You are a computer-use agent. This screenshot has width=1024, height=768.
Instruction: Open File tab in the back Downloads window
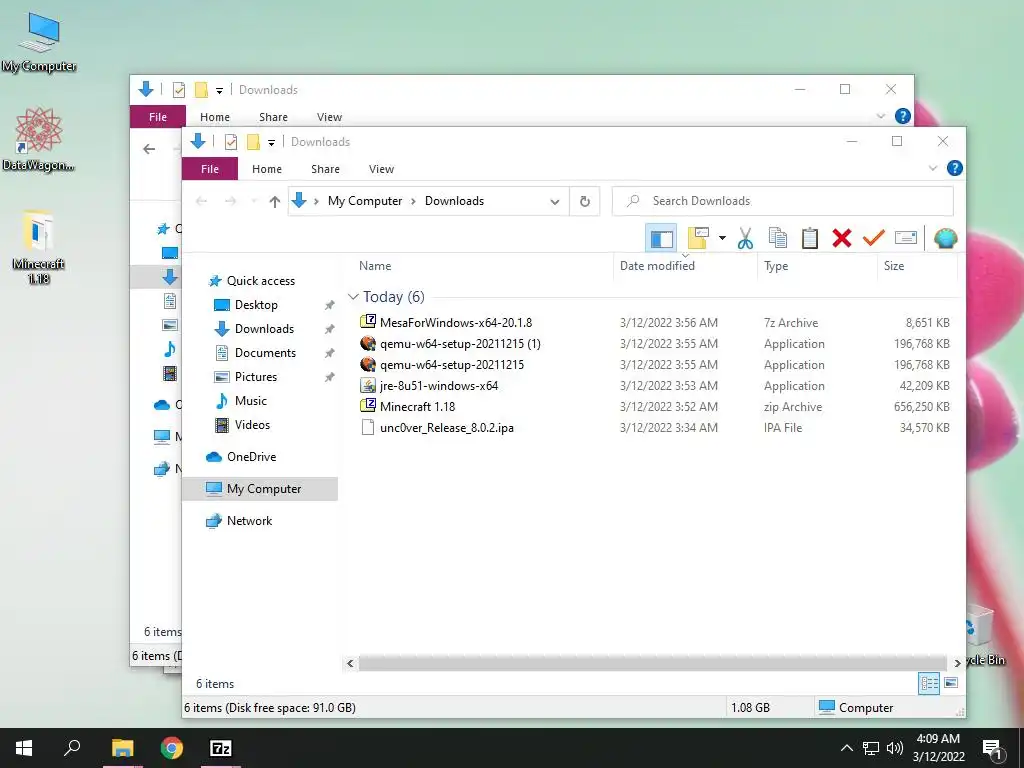(157, 117)
